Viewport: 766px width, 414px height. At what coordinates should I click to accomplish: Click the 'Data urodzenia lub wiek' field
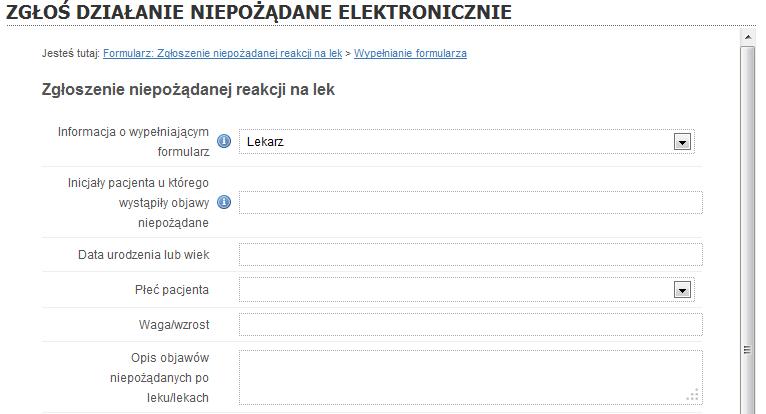[x=471, y=255]
